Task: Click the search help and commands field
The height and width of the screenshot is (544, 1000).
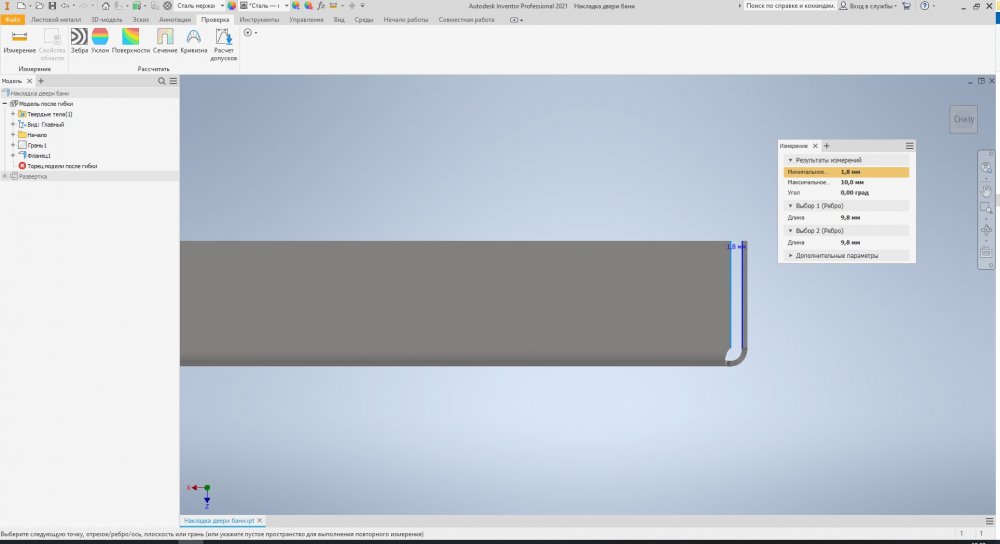Action: 788,6
